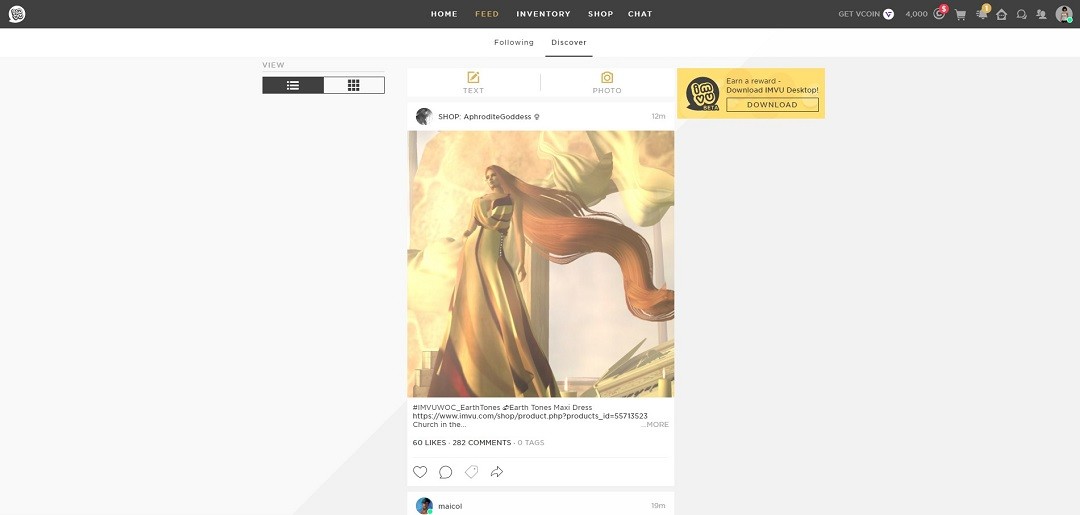Go to SHOP in the top navigation
1080x515 pixels.
coord(600,14)
